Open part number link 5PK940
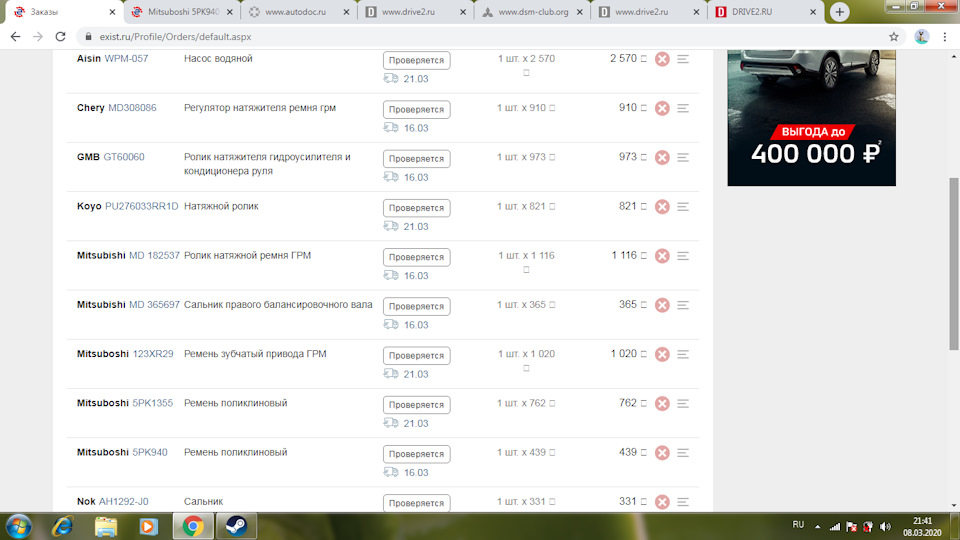The image size is (960, 540). [150, 452]
